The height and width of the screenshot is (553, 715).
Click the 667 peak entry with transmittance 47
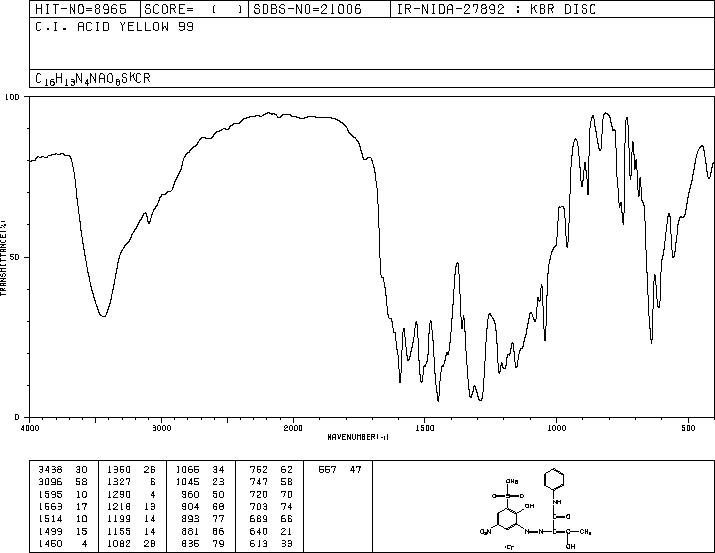coord(340,470)
